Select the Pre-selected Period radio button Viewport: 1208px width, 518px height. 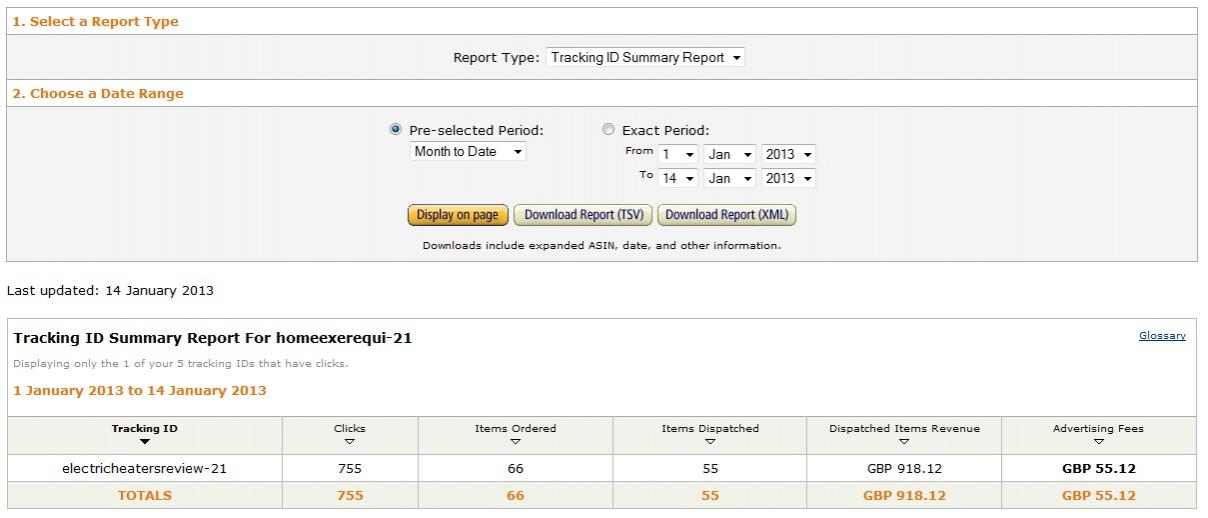pyautogui.click(x=396, y=130)
